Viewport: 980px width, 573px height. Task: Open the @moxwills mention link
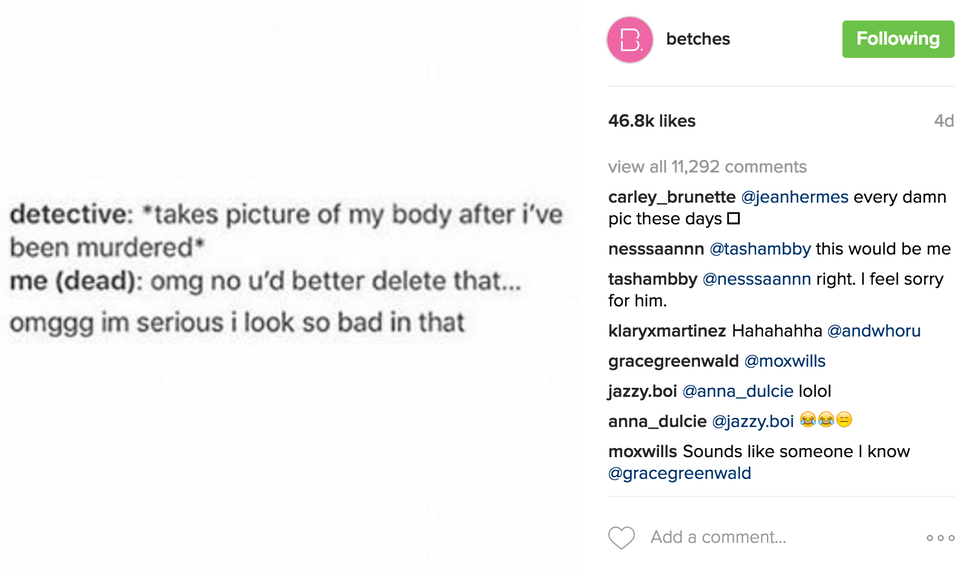(785, 361)
